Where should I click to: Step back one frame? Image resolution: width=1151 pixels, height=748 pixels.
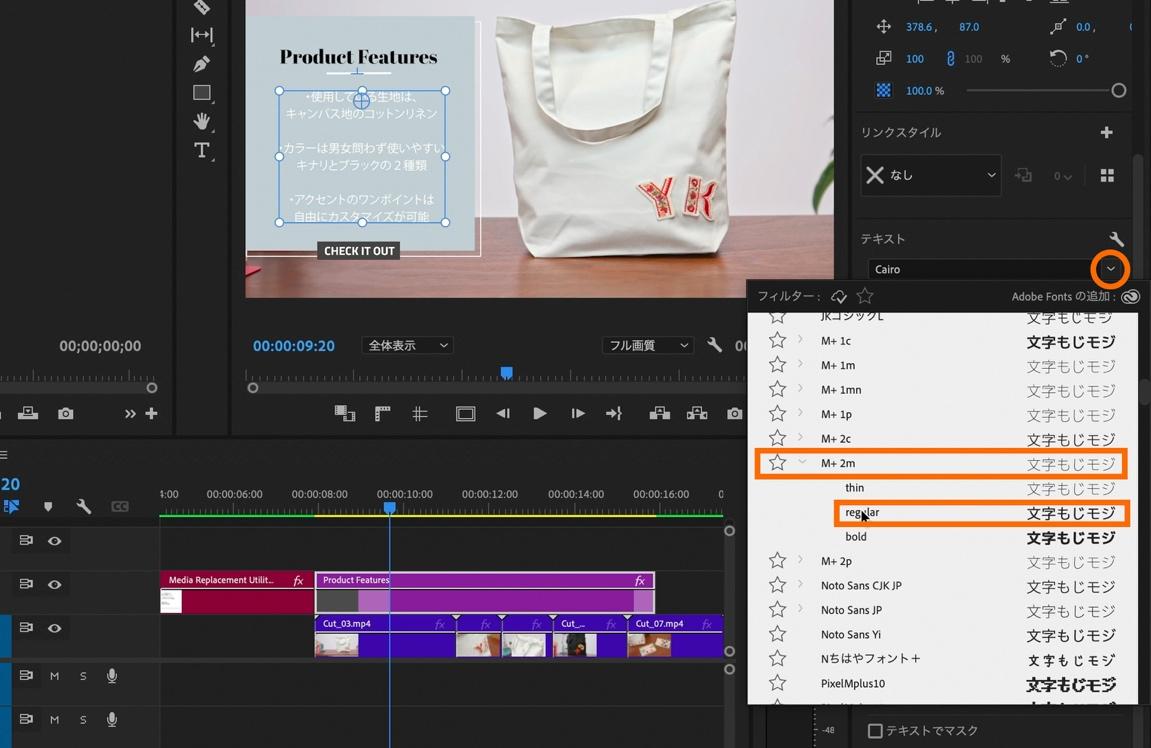click(503, 414)
